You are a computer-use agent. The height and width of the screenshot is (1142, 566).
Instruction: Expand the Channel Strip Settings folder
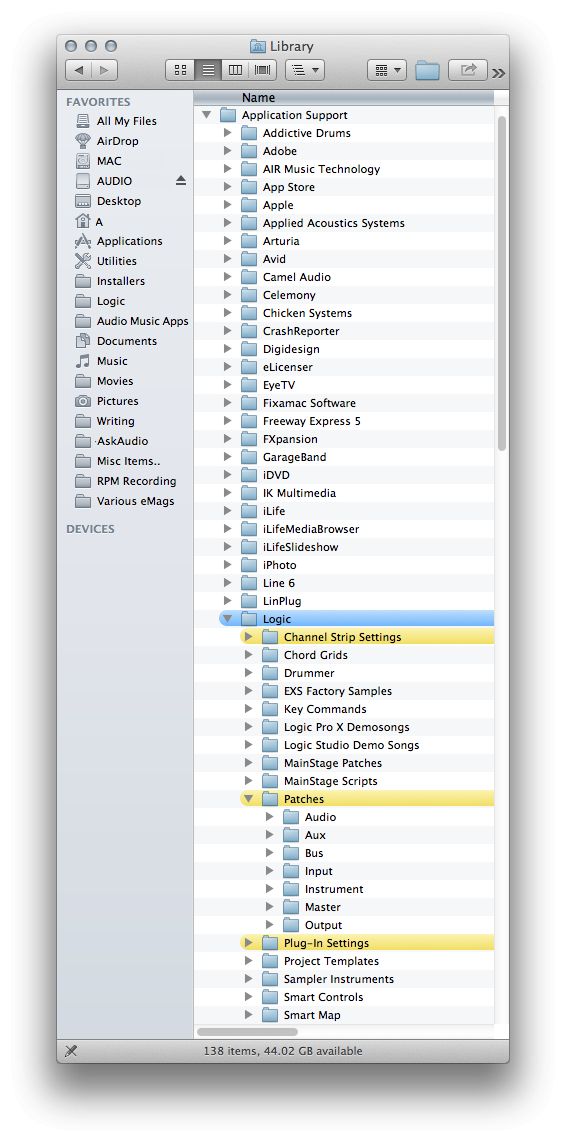pyautogui.click(x=248, y=637)
